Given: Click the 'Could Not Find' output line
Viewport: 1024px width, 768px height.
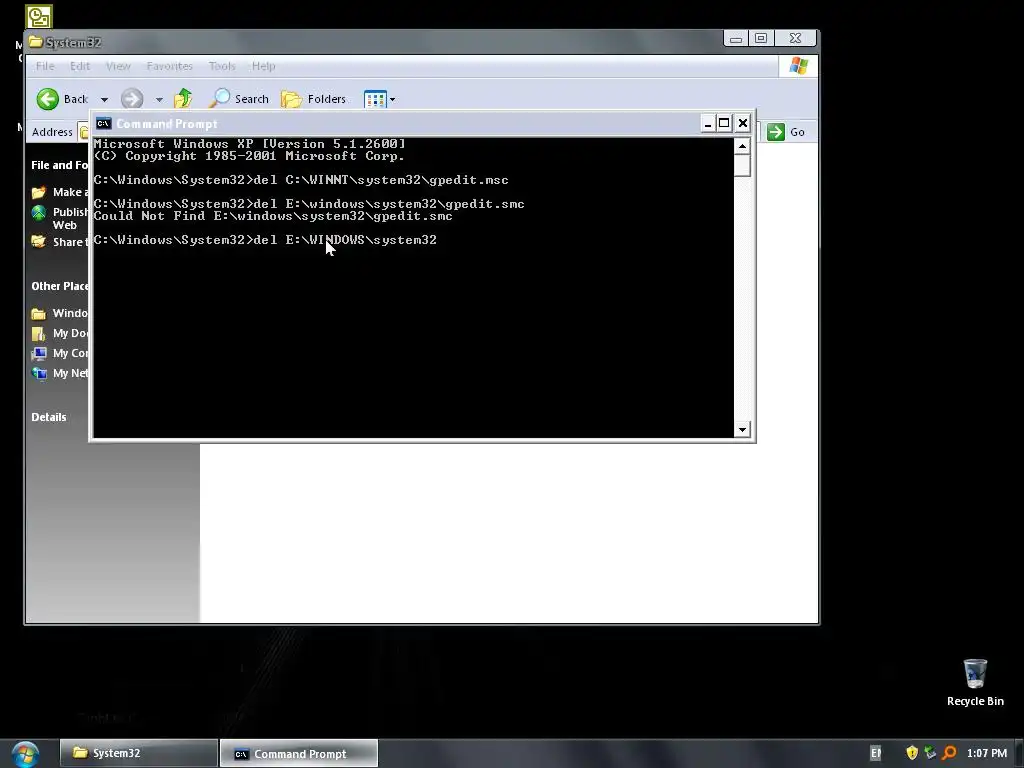Looking at the screenshot, I should tap(273, 216).
